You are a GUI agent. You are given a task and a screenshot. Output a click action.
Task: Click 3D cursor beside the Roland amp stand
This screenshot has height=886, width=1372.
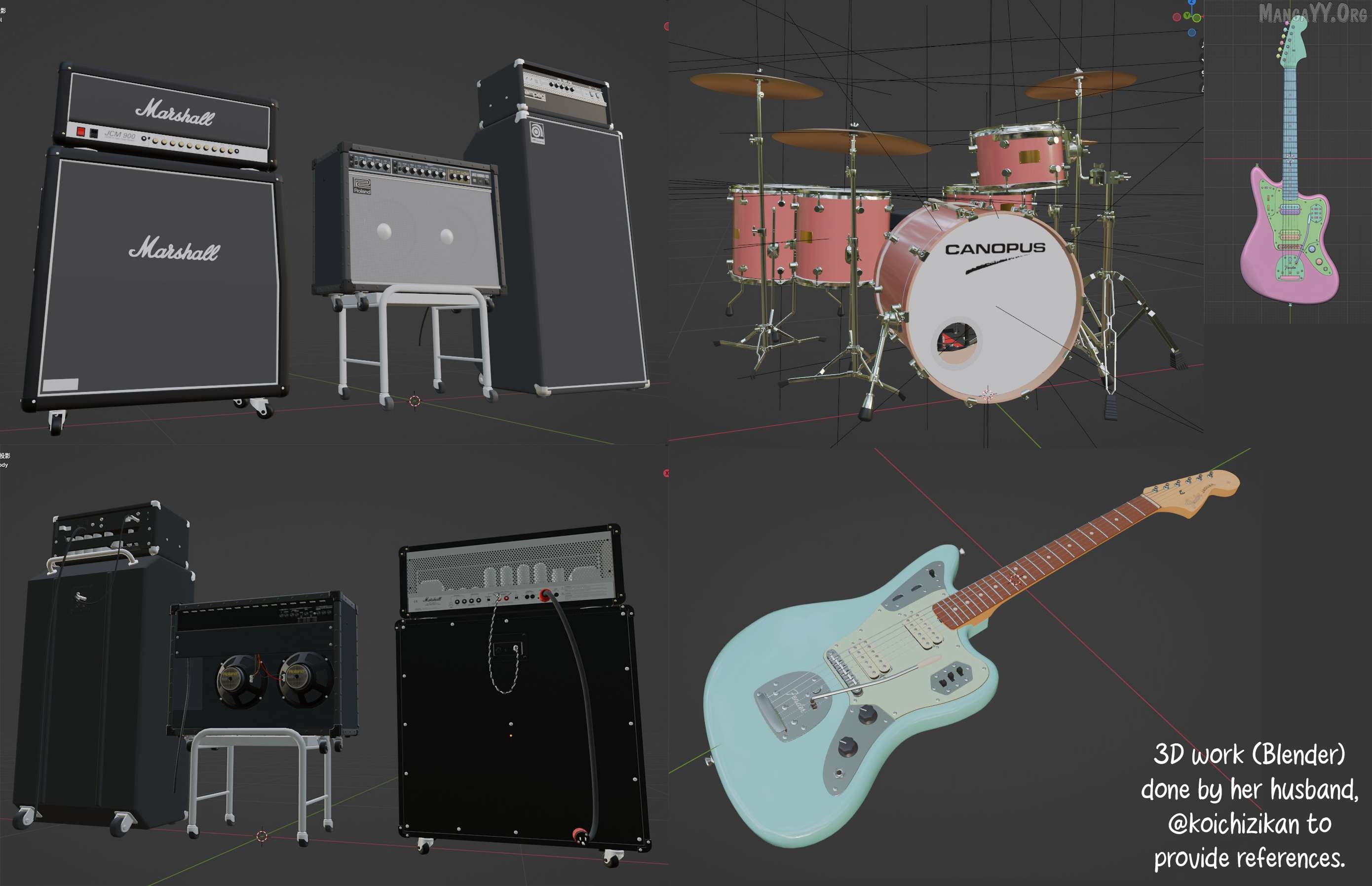click(415, 400)
